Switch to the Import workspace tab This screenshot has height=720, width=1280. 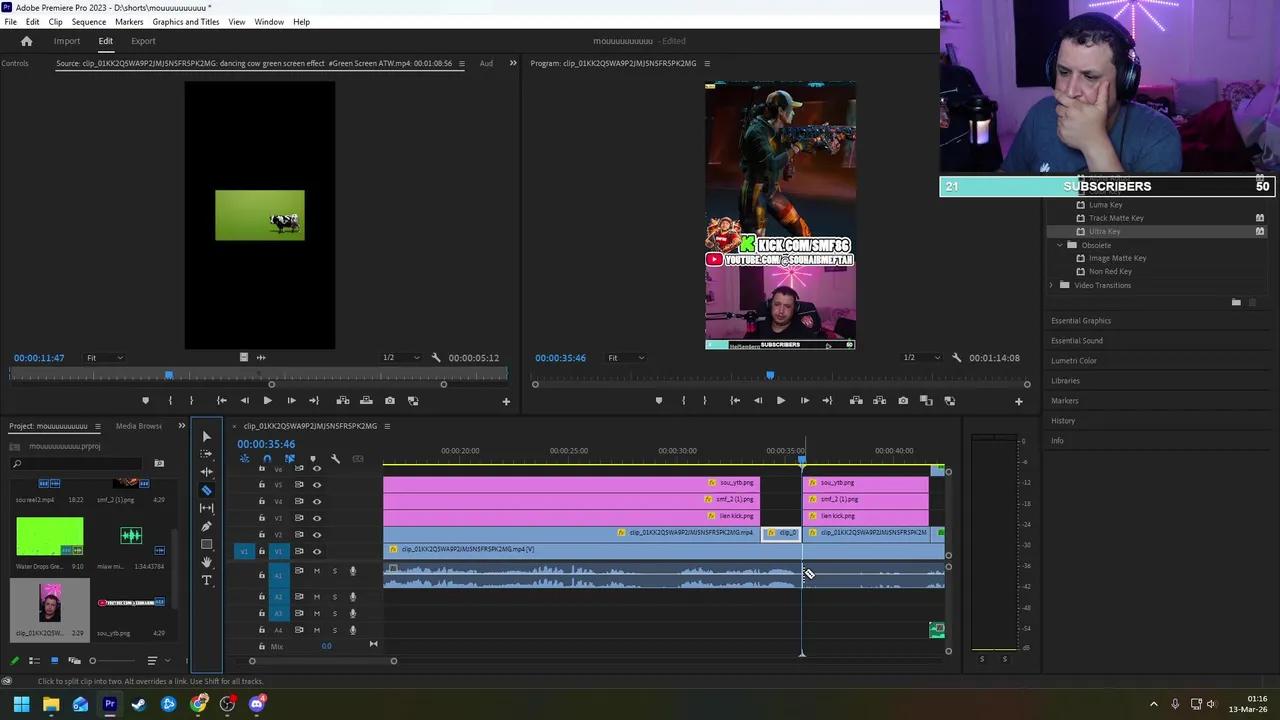click(67, 41)
